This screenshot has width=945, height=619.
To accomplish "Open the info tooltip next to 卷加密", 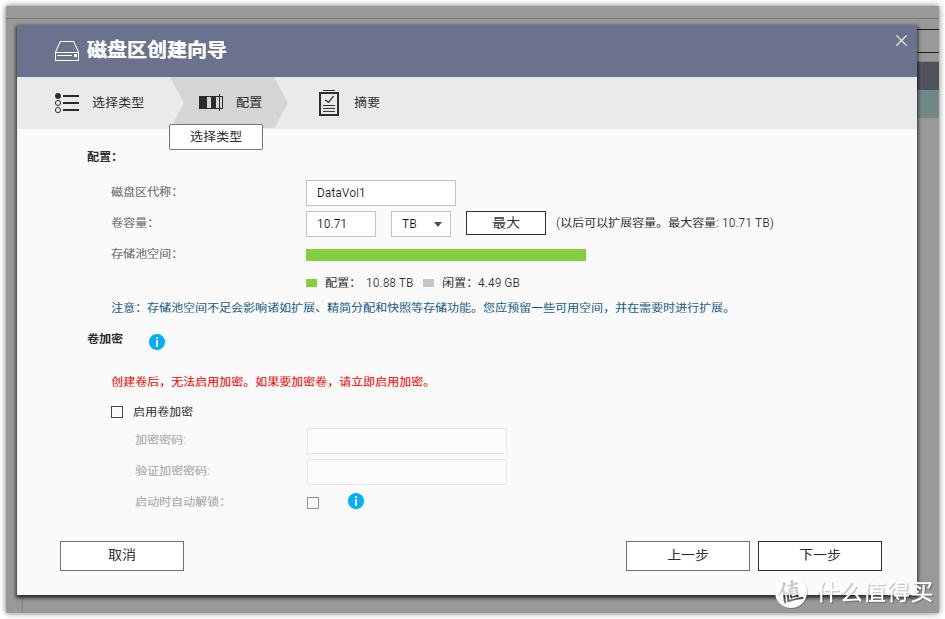I will point(156,342).
